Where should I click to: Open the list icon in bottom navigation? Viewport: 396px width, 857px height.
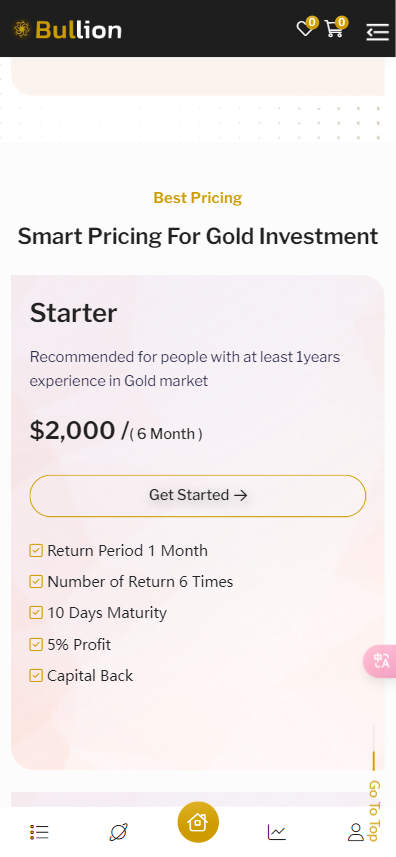coord(39,832)
